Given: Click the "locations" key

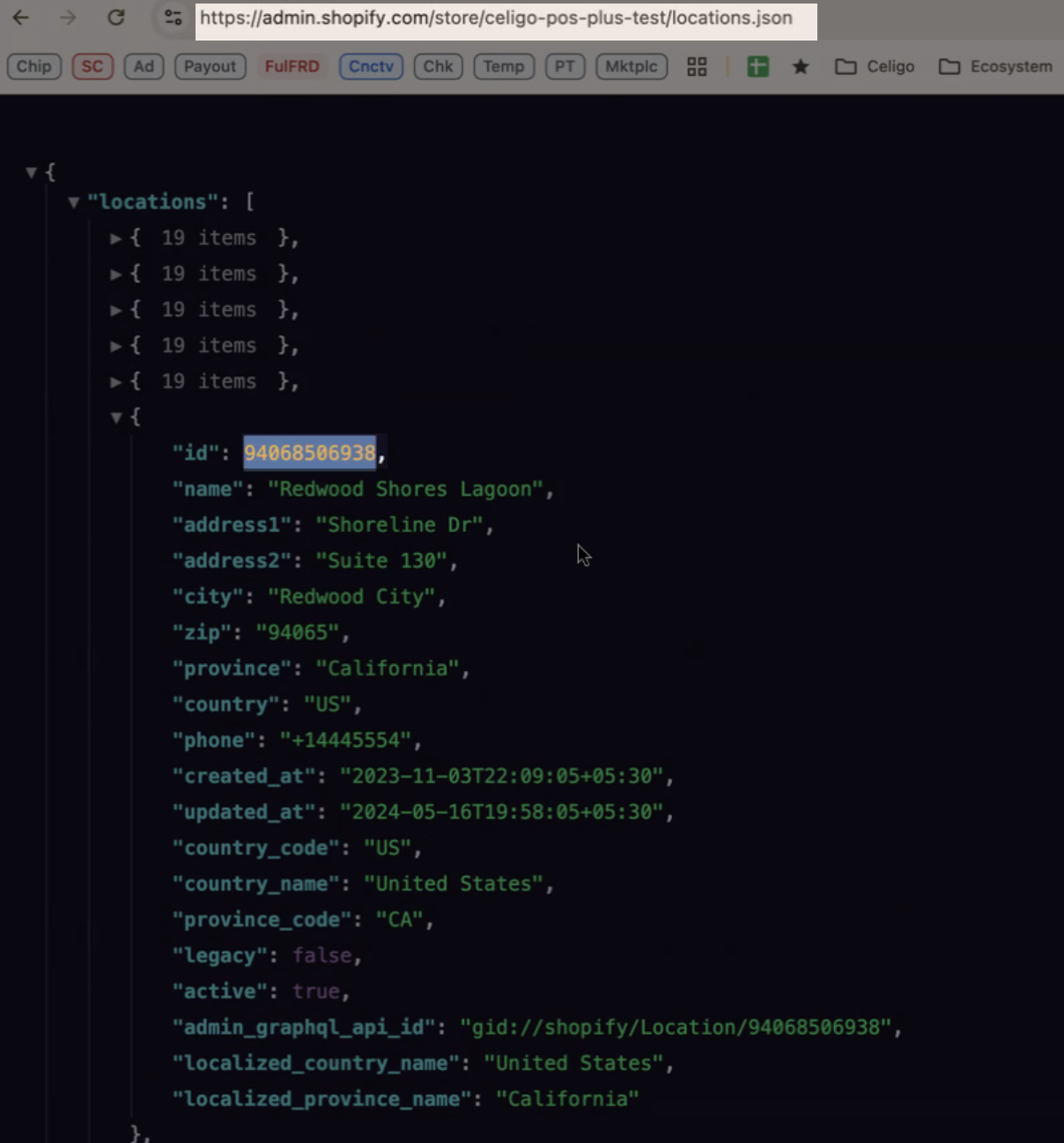Looking at the screenshot, I should click(x=152, y=202).
